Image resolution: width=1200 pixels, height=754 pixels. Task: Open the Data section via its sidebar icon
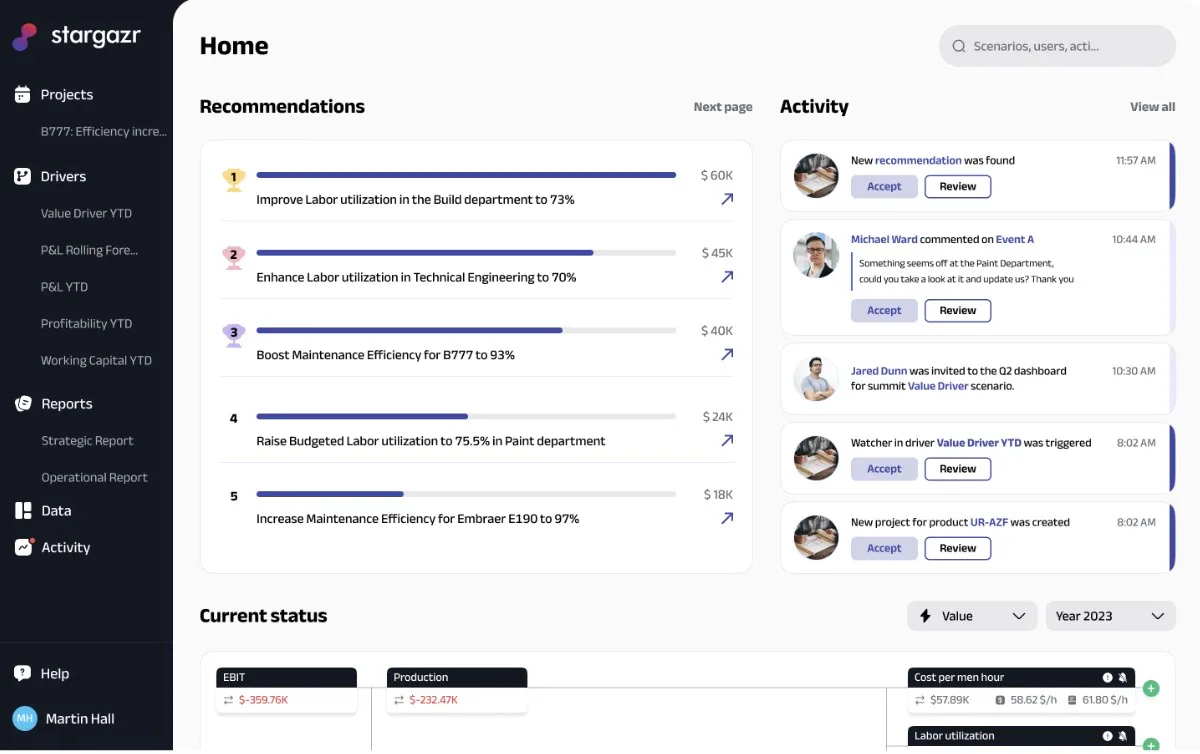tap(22, 510)
